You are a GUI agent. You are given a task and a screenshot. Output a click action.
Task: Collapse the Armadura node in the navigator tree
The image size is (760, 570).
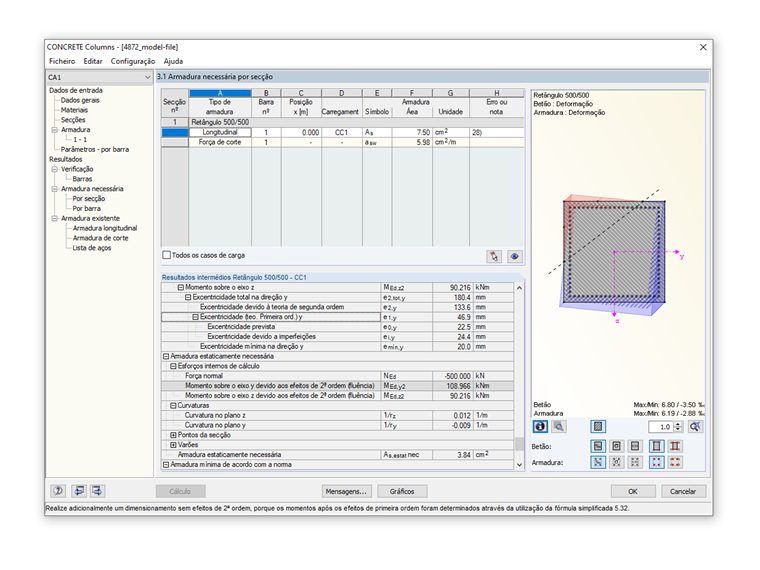point(55,130)
